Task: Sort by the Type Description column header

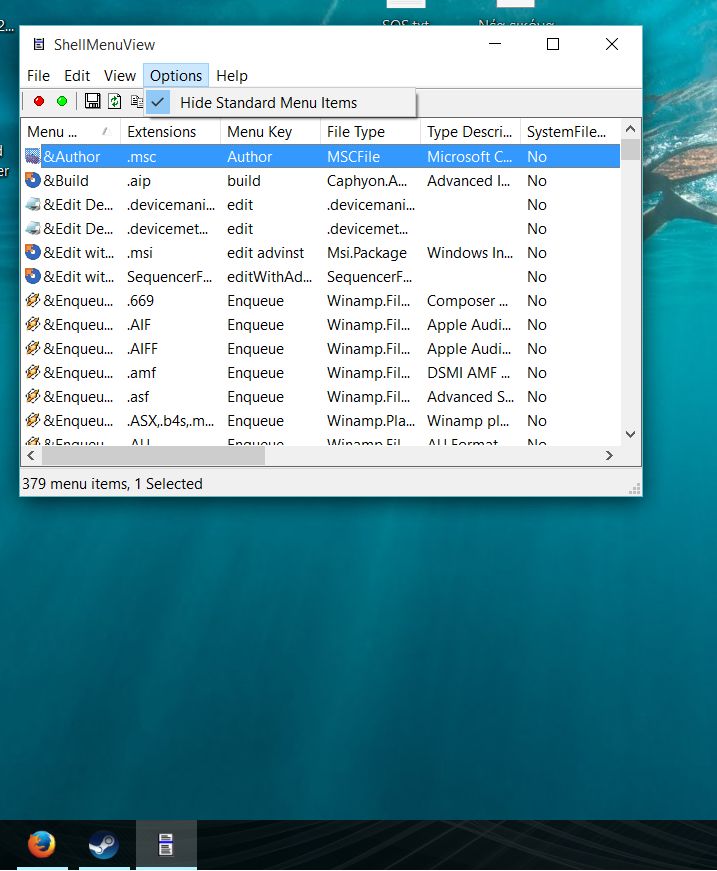Action: tap(470, 132)
